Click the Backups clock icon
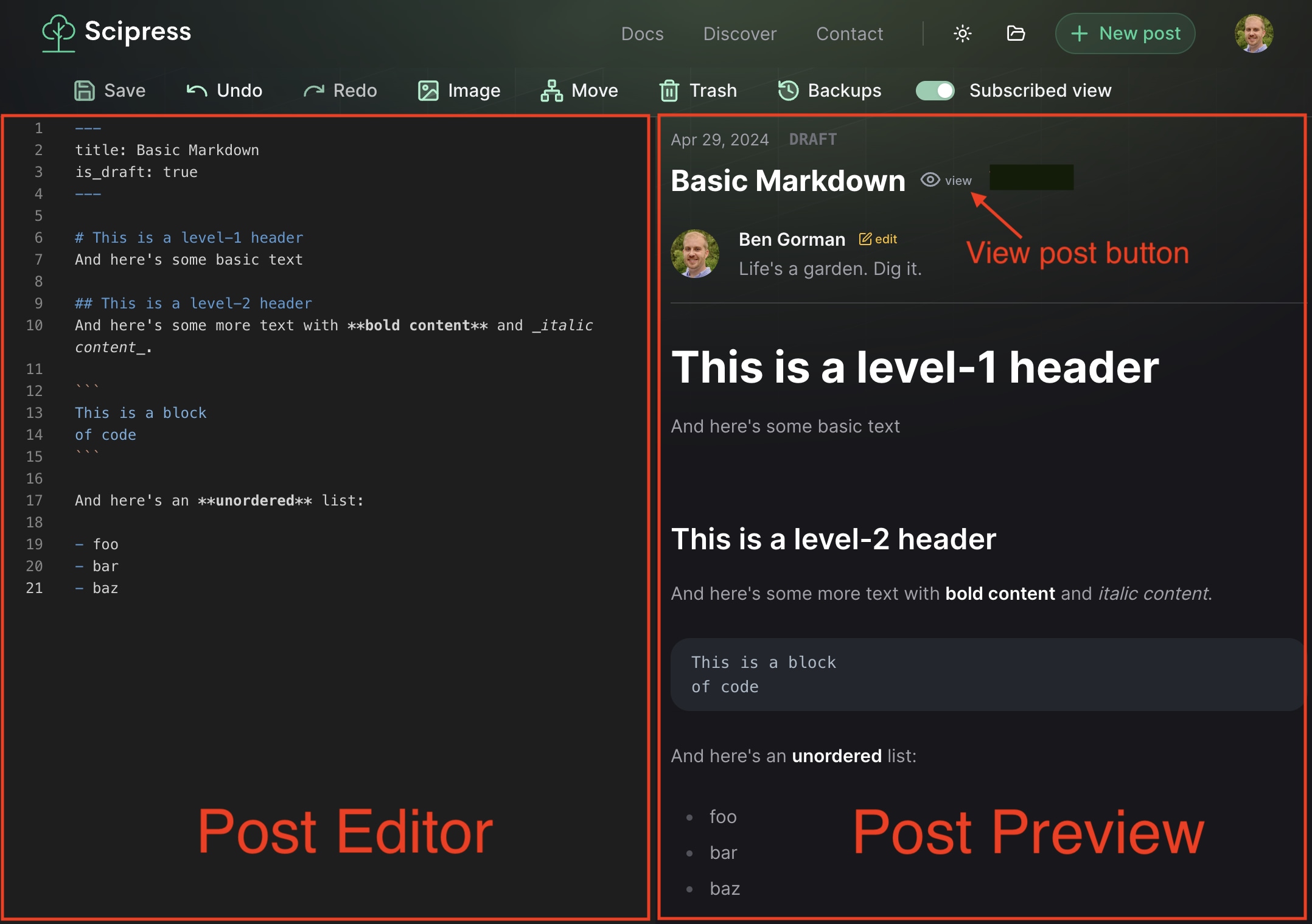 coord(788,91)
